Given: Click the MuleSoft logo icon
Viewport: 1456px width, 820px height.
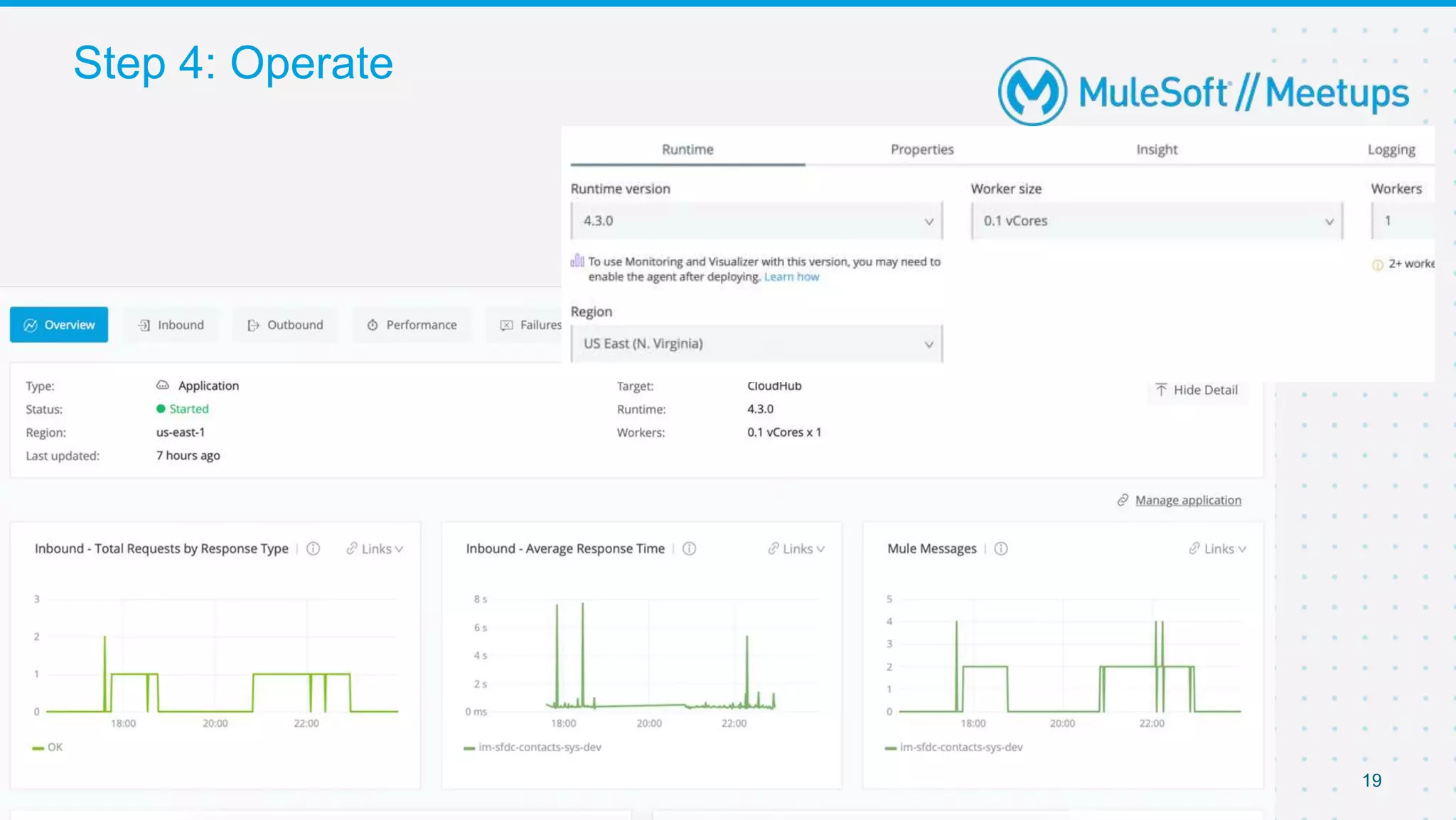Looking at the screenshot, I should pos(1032,91).
